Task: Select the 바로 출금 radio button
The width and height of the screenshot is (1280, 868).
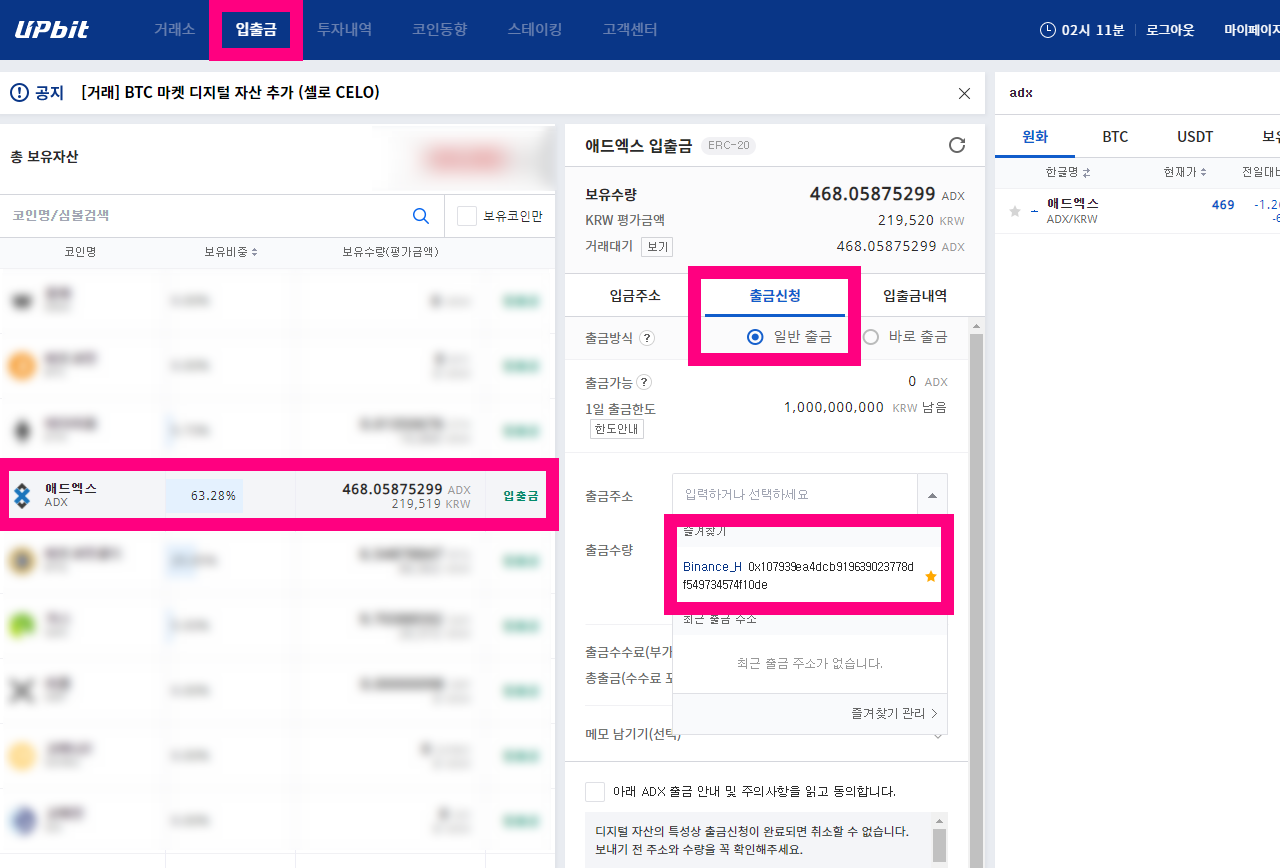Action: pos(870,337)
